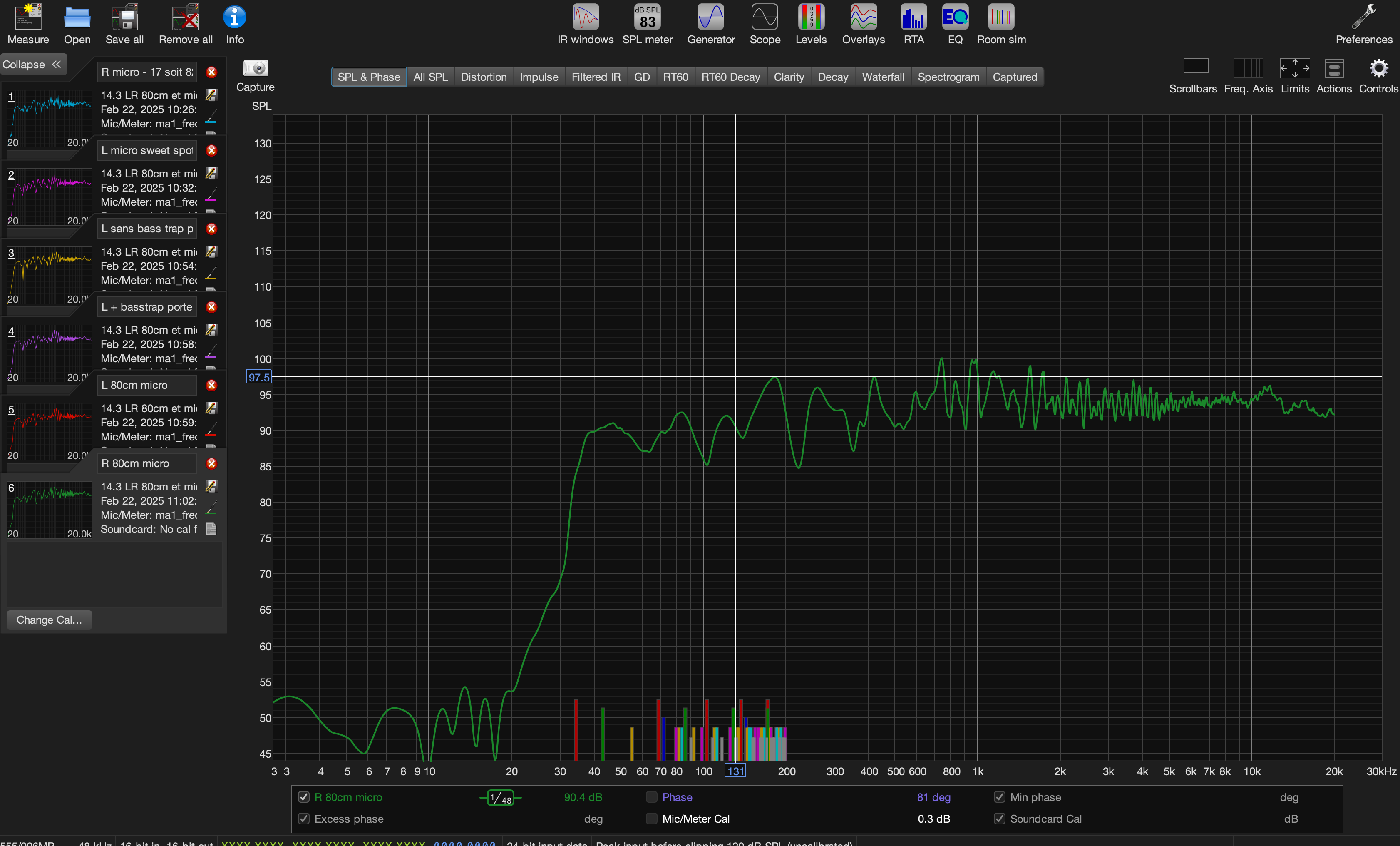Open the Filtered IR tab
This screenshot has width=1400, height=846.
596,77
